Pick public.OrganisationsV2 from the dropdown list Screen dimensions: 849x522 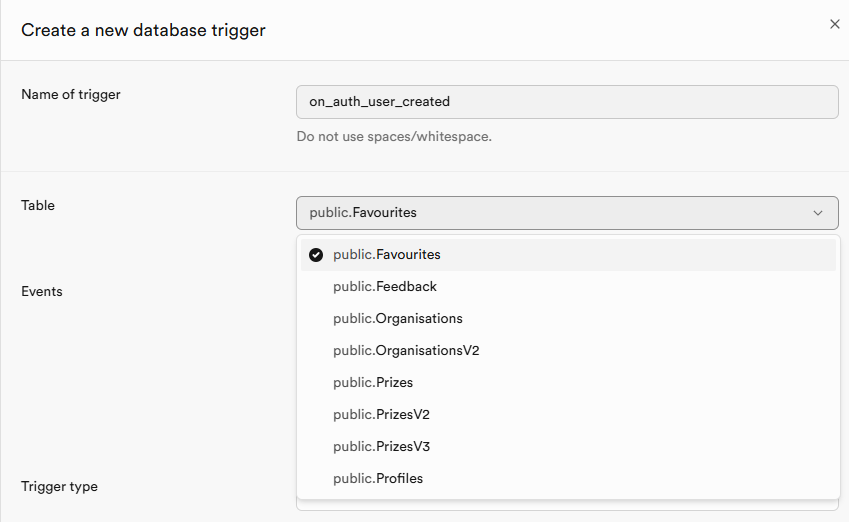tap(406, 351)
